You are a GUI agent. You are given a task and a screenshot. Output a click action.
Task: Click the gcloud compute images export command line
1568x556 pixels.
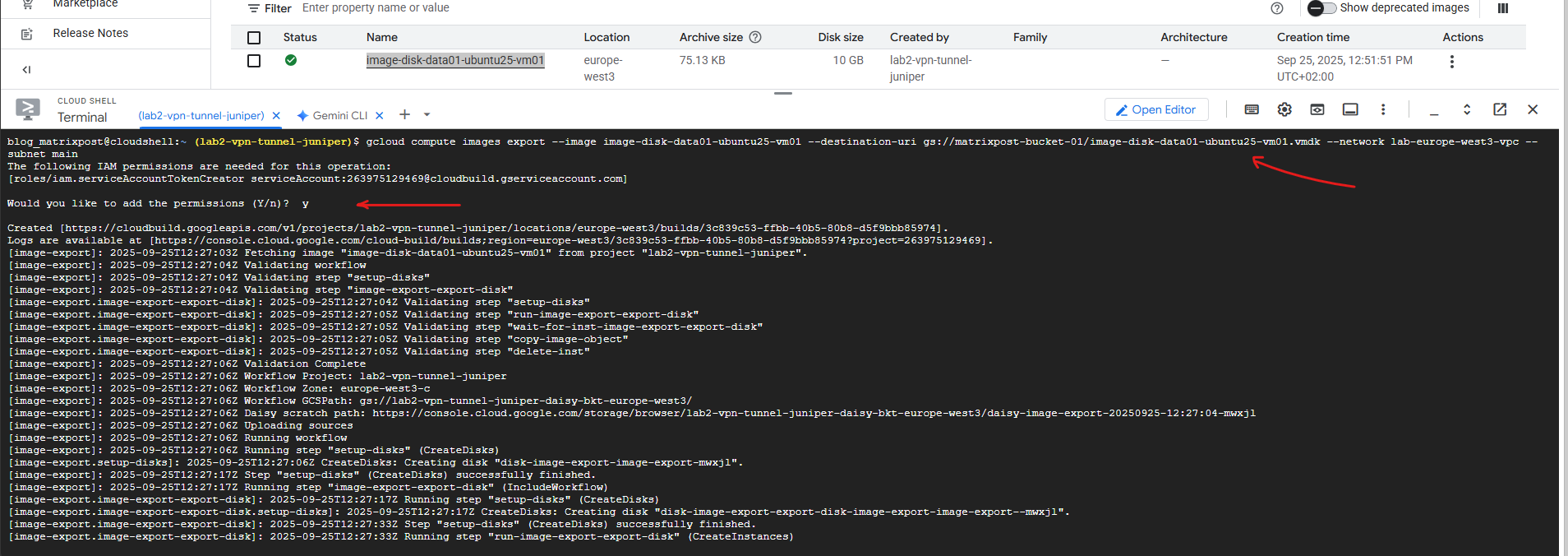(x=772, y=147)
